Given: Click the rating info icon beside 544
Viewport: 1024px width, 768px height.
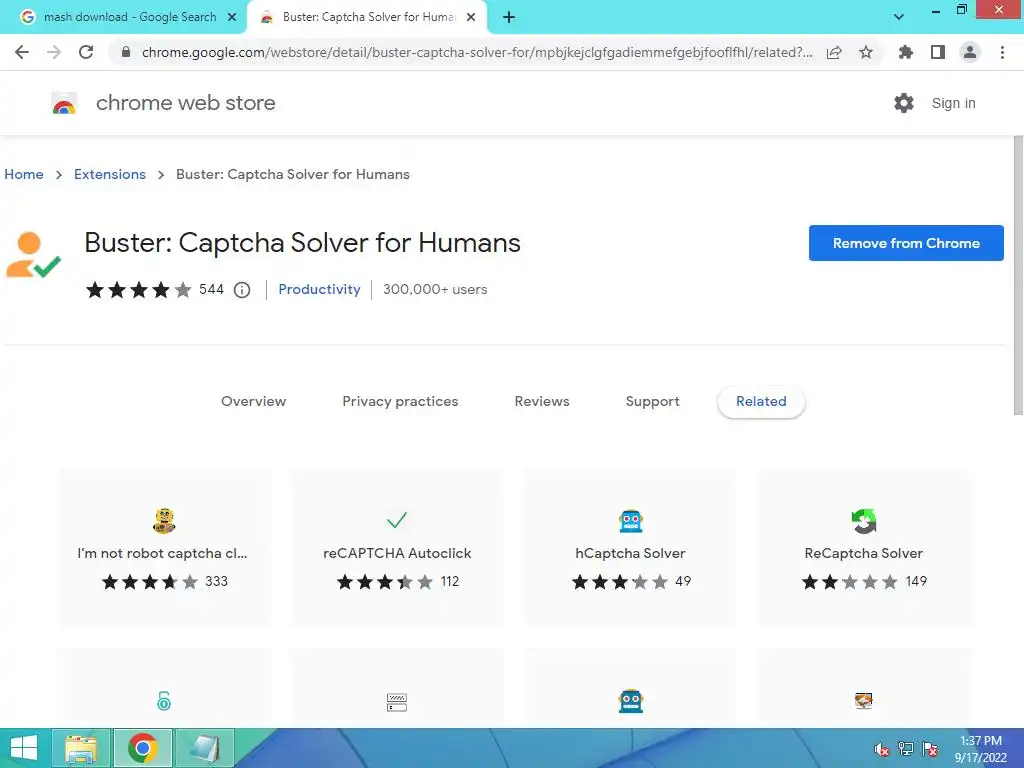Looking at the screenshot, I should tap(242, 290).
